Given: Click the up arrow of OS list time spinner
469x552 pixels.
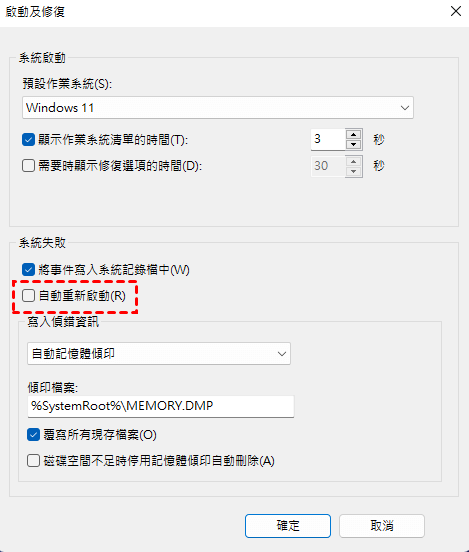Looking at the screenshot, I should (x=354, y=135).
